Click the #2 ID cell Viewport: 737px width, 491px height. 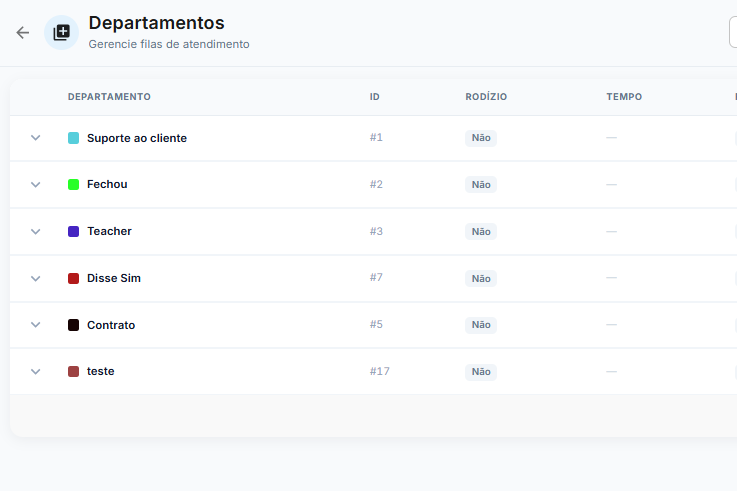click(x=376, y=184)
